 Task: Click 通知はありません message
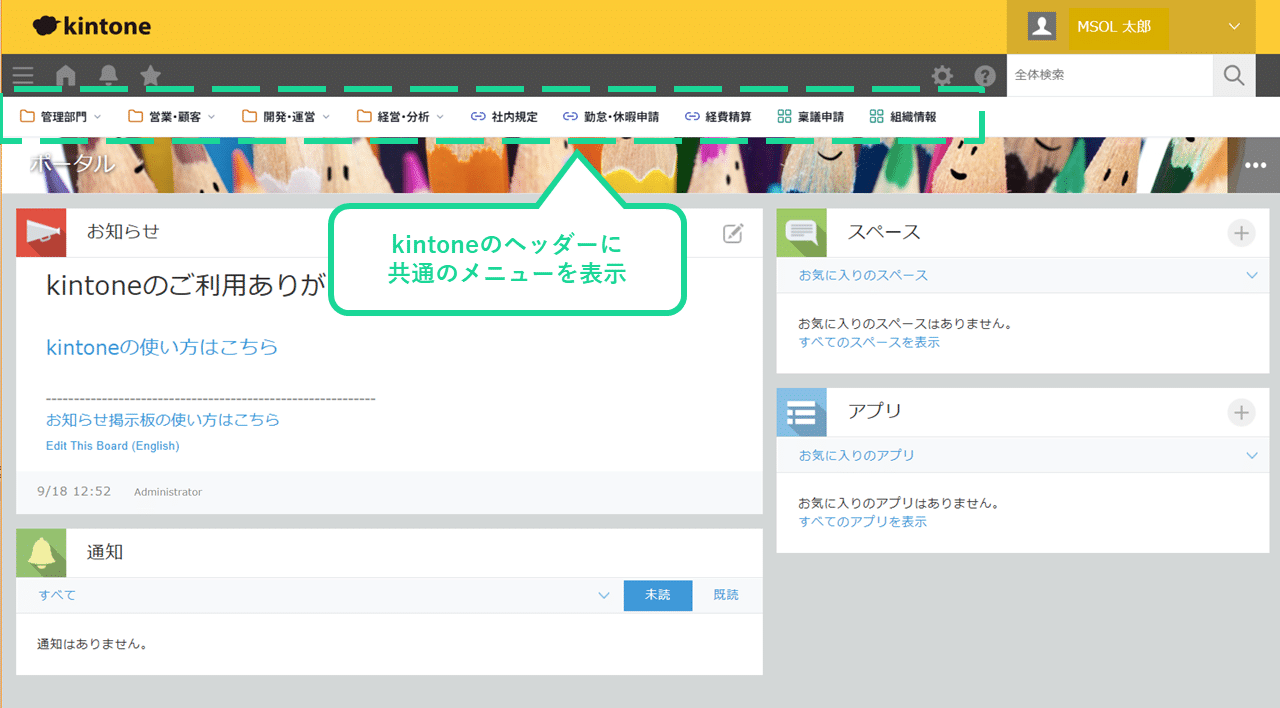[x=93, y=644]
